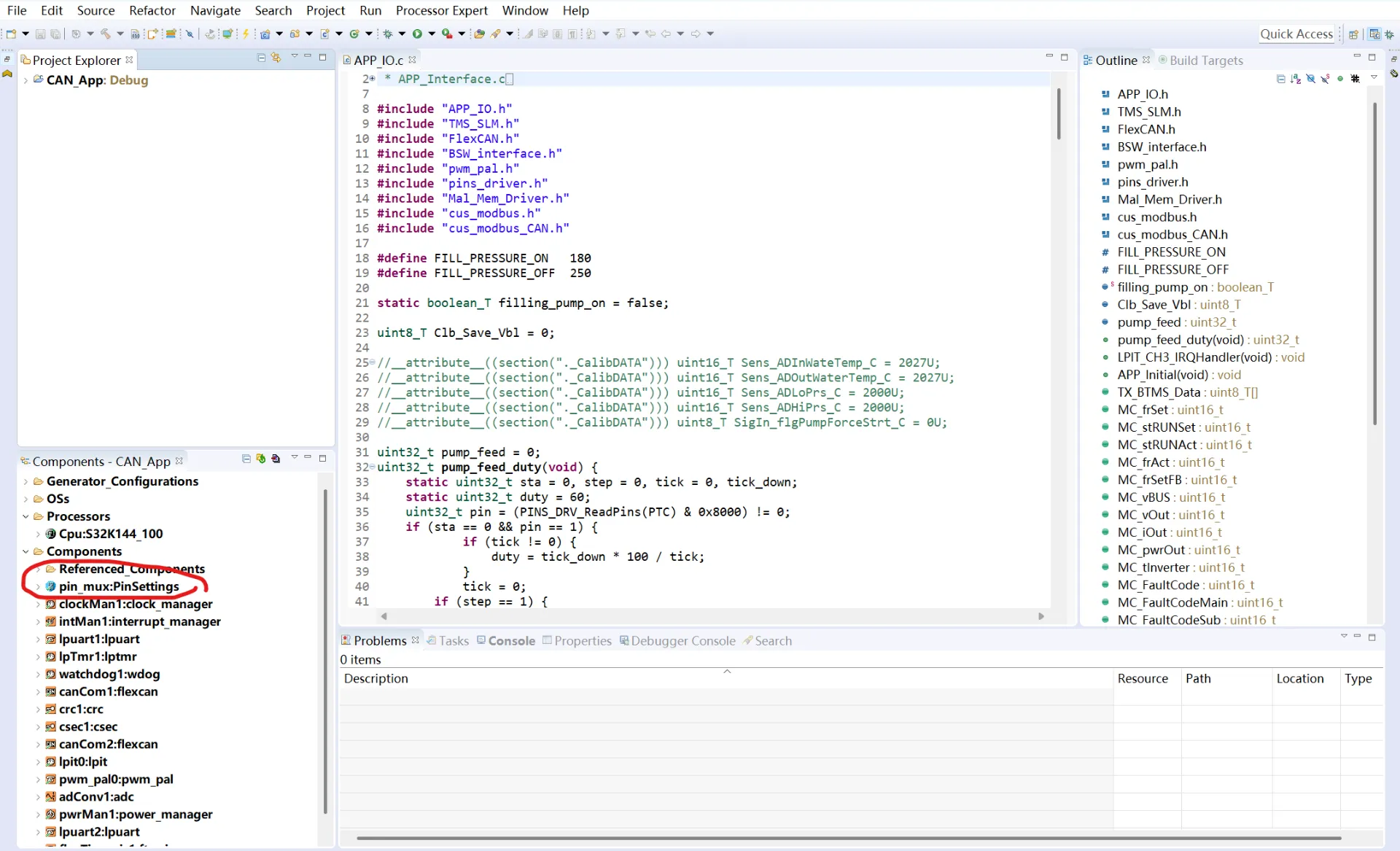Collapse the Processors tree node
This screenshot has width=1400, height=851.
[26, 516]
